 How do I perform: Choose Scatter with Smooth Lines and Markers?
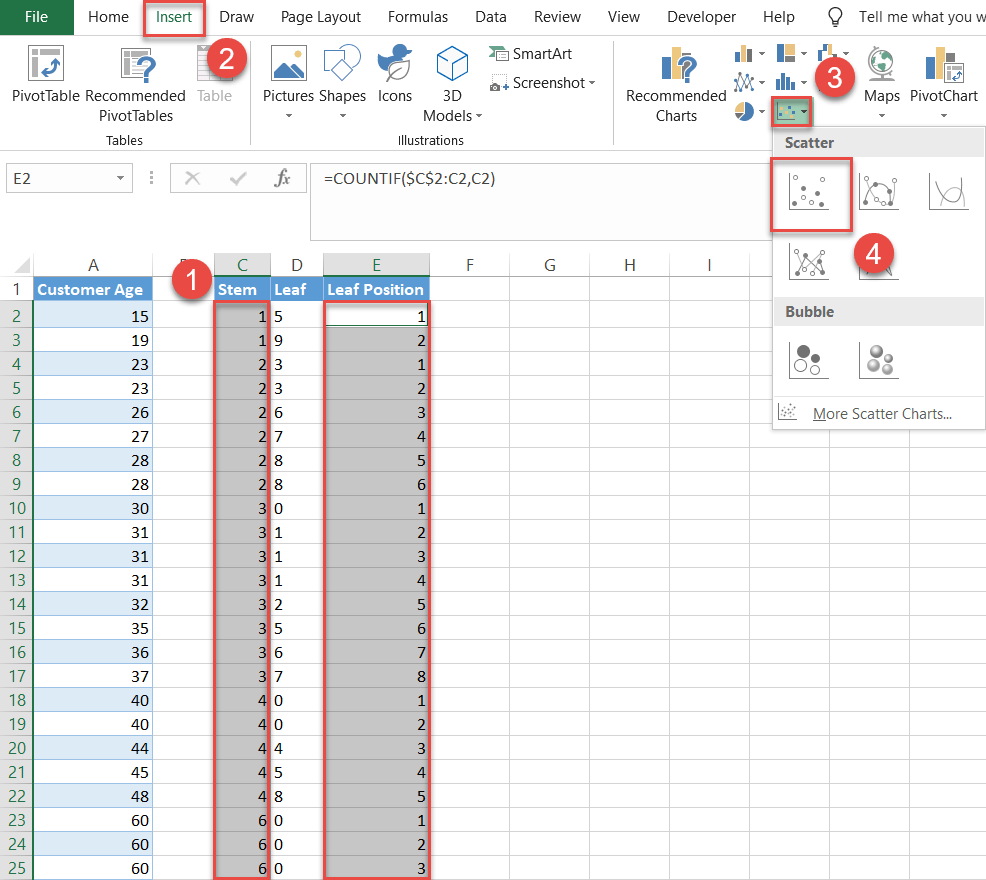click(x=878, y=191)
